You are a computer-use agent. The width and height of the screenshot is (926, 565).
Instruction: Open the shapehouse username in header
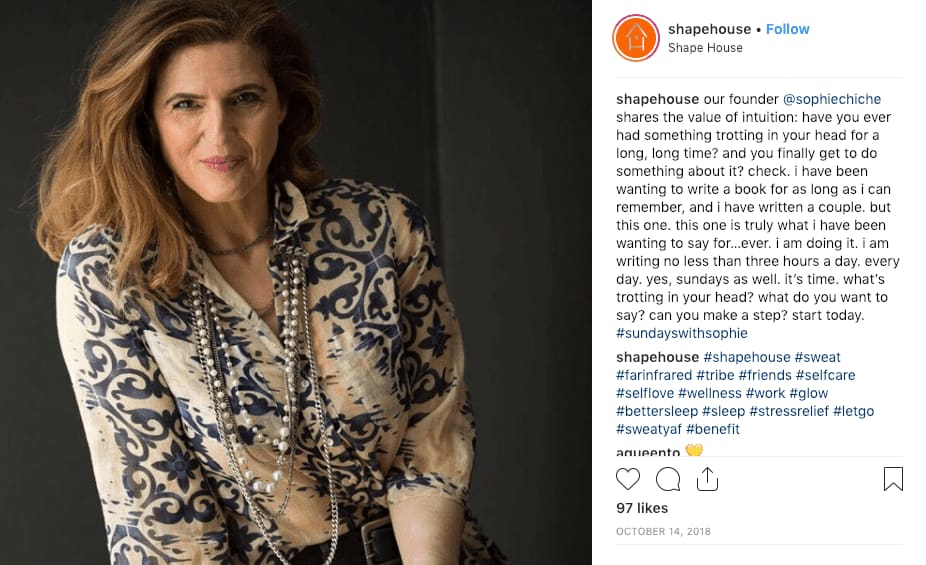pos(709,29)
